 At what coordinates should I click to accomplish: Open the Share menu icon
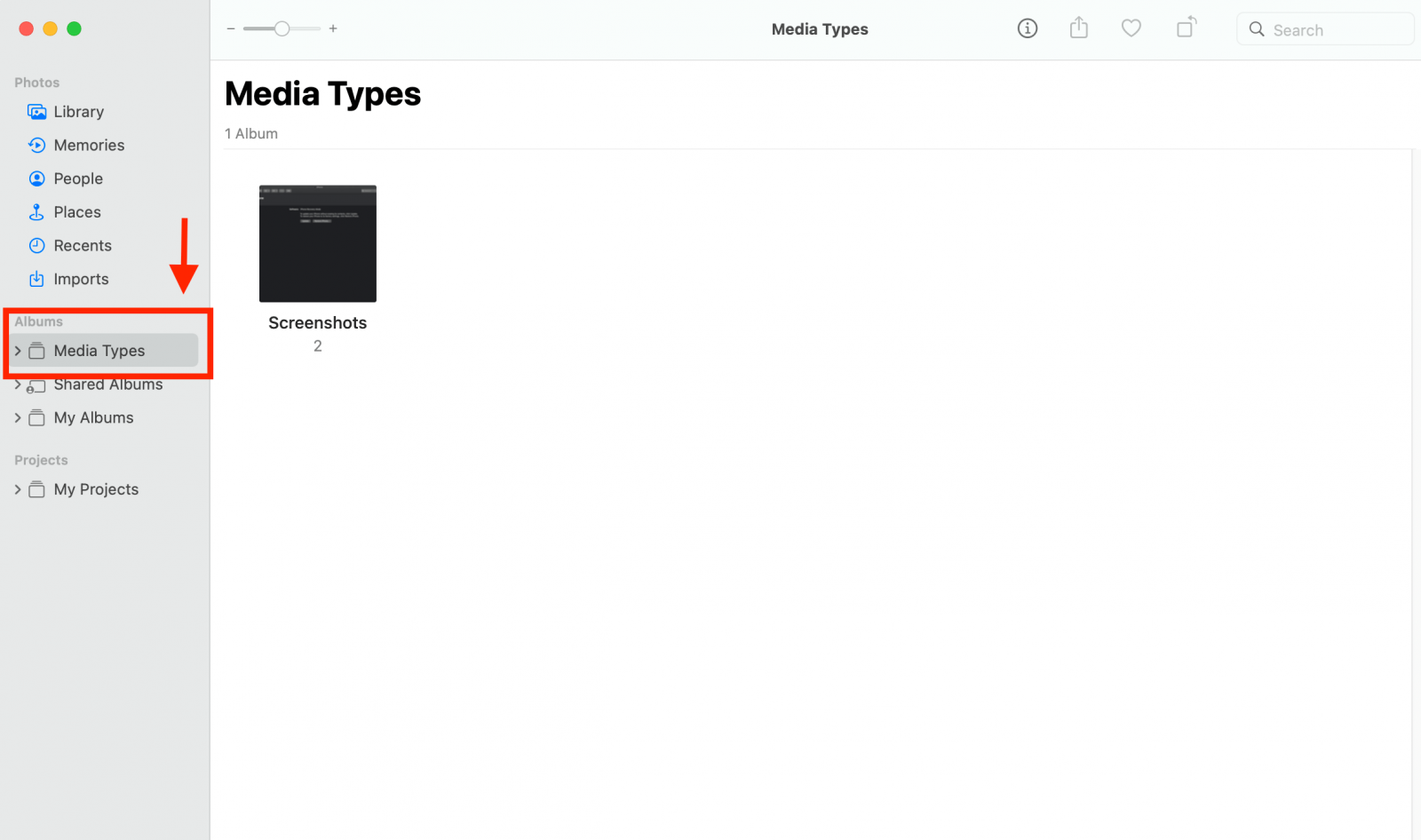click(1078, 28)
